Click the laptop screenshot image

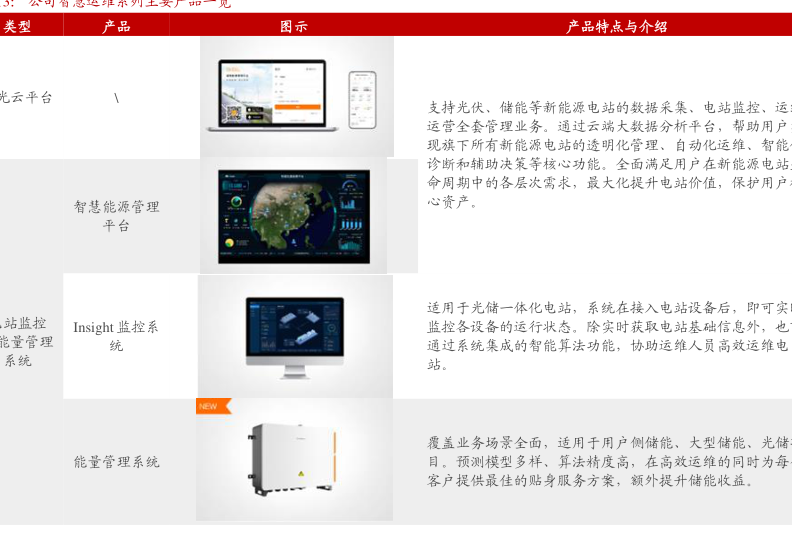point(272,93)
